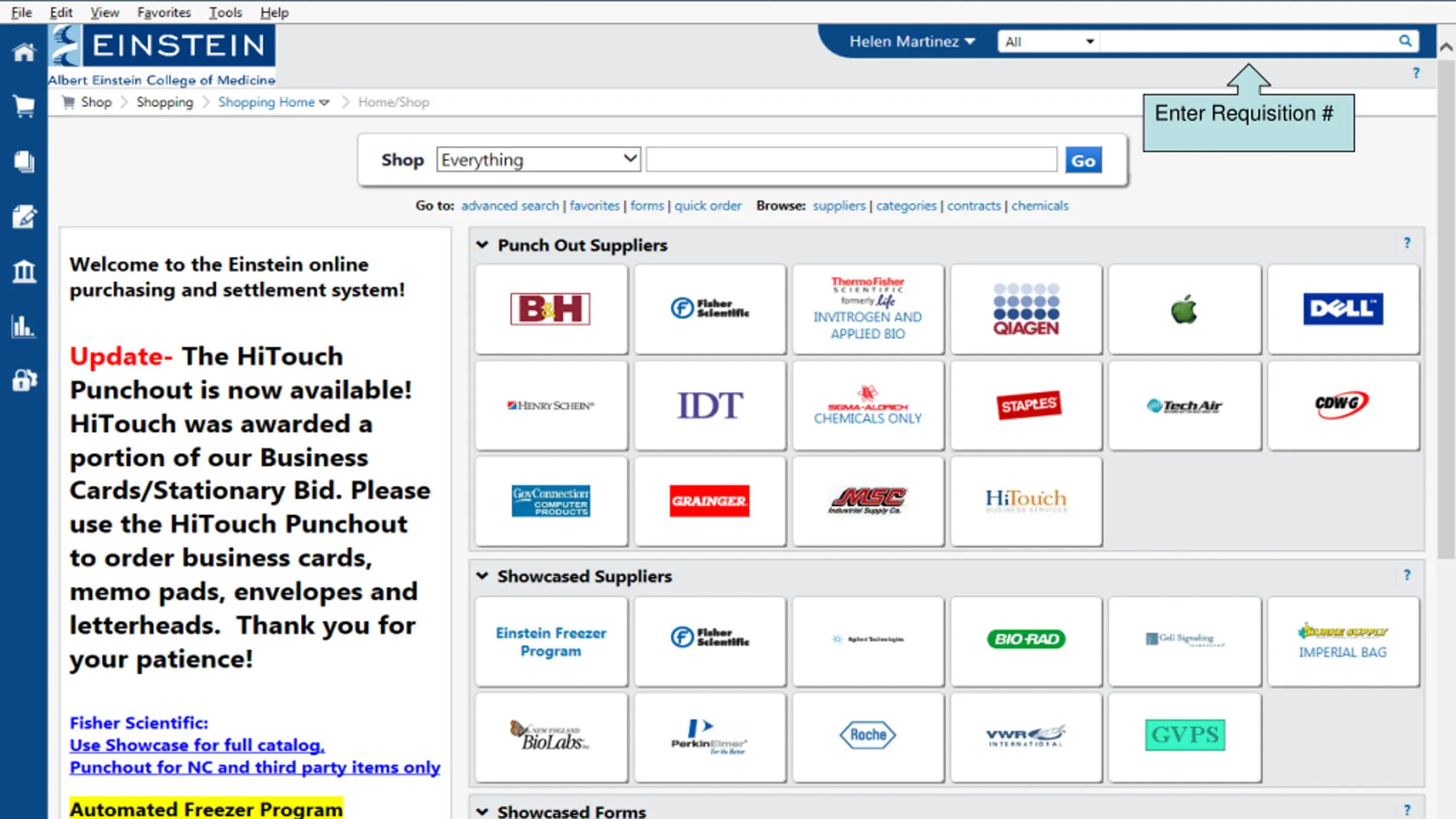The image size is (1456, 819).
Task: Open the lock administration sidebar icon
Action: click(24, 380)
